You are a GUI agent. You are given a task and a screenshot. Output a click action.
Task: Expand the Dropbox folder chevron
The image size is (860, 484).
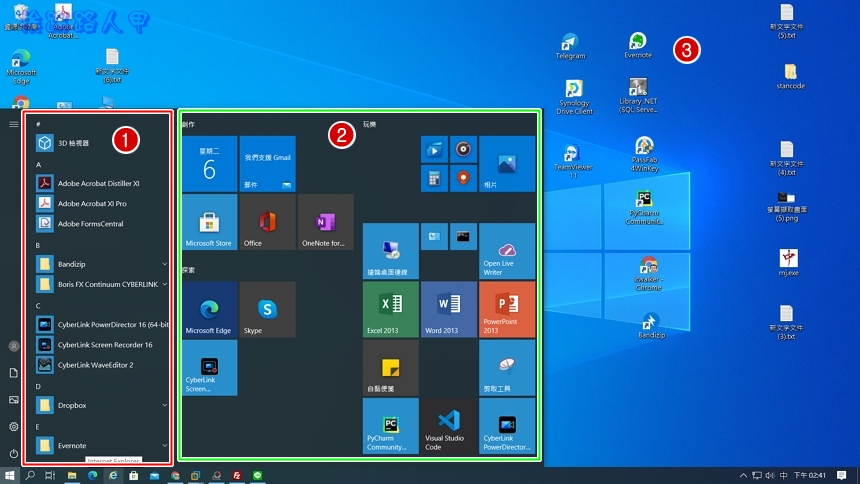(x=165, y=405)
